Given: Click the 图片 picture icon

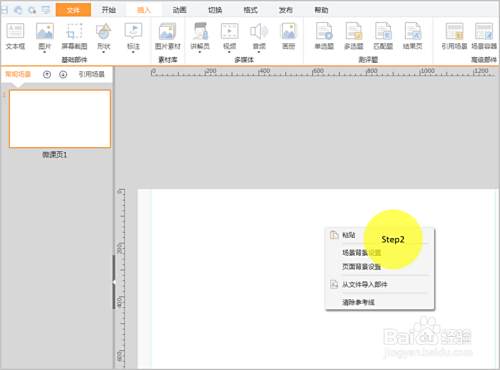Looking at the screenshot, I should 45,31.
